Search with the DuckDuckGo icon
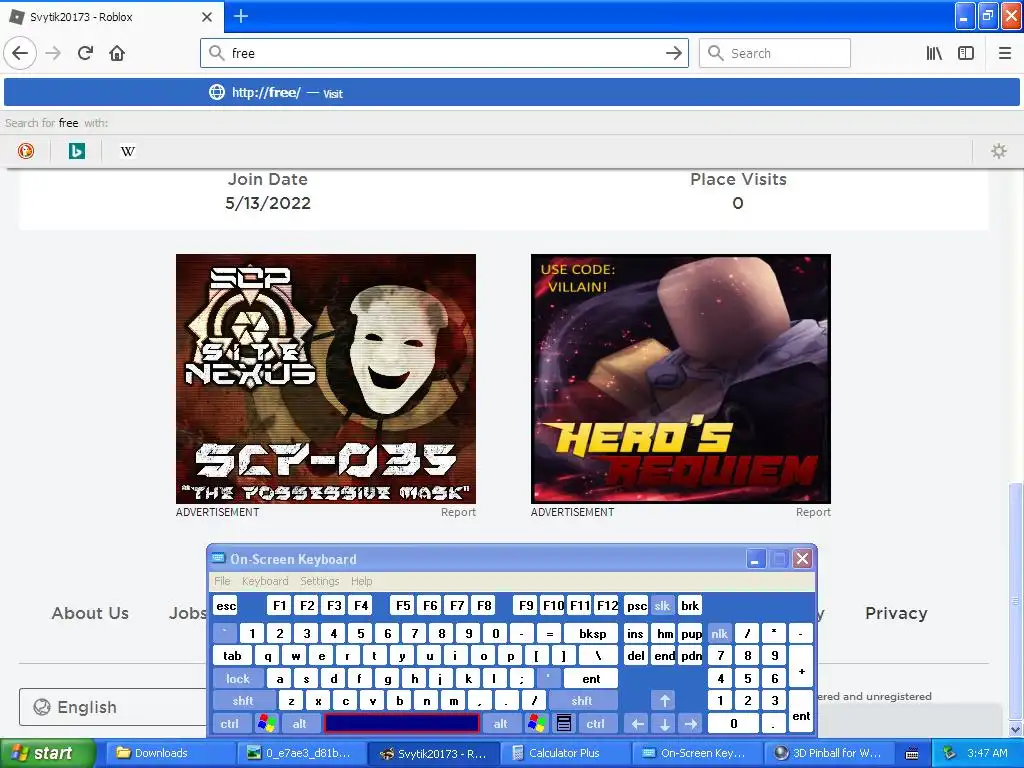This screenshot has height=768, width=1024. pos(25,151)
